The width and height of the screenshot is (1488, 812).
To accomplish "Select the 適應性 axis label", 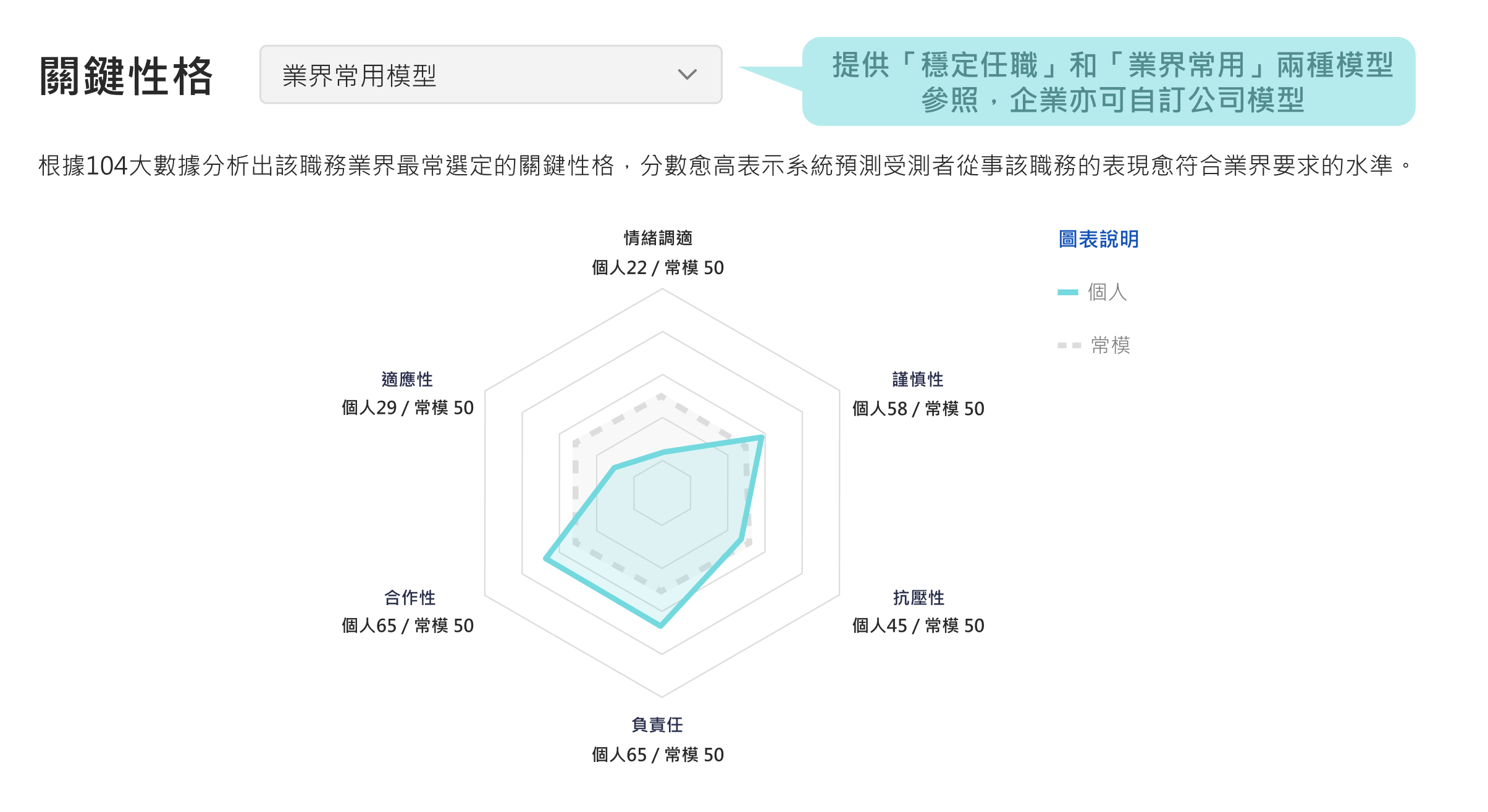I will [x=407, y=379].
